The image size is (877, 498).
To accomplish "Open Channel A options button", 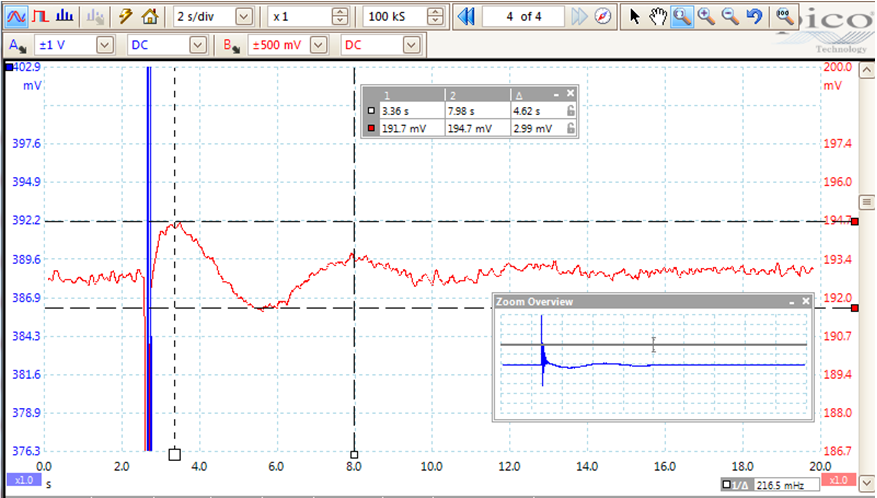I will [17, 45].
